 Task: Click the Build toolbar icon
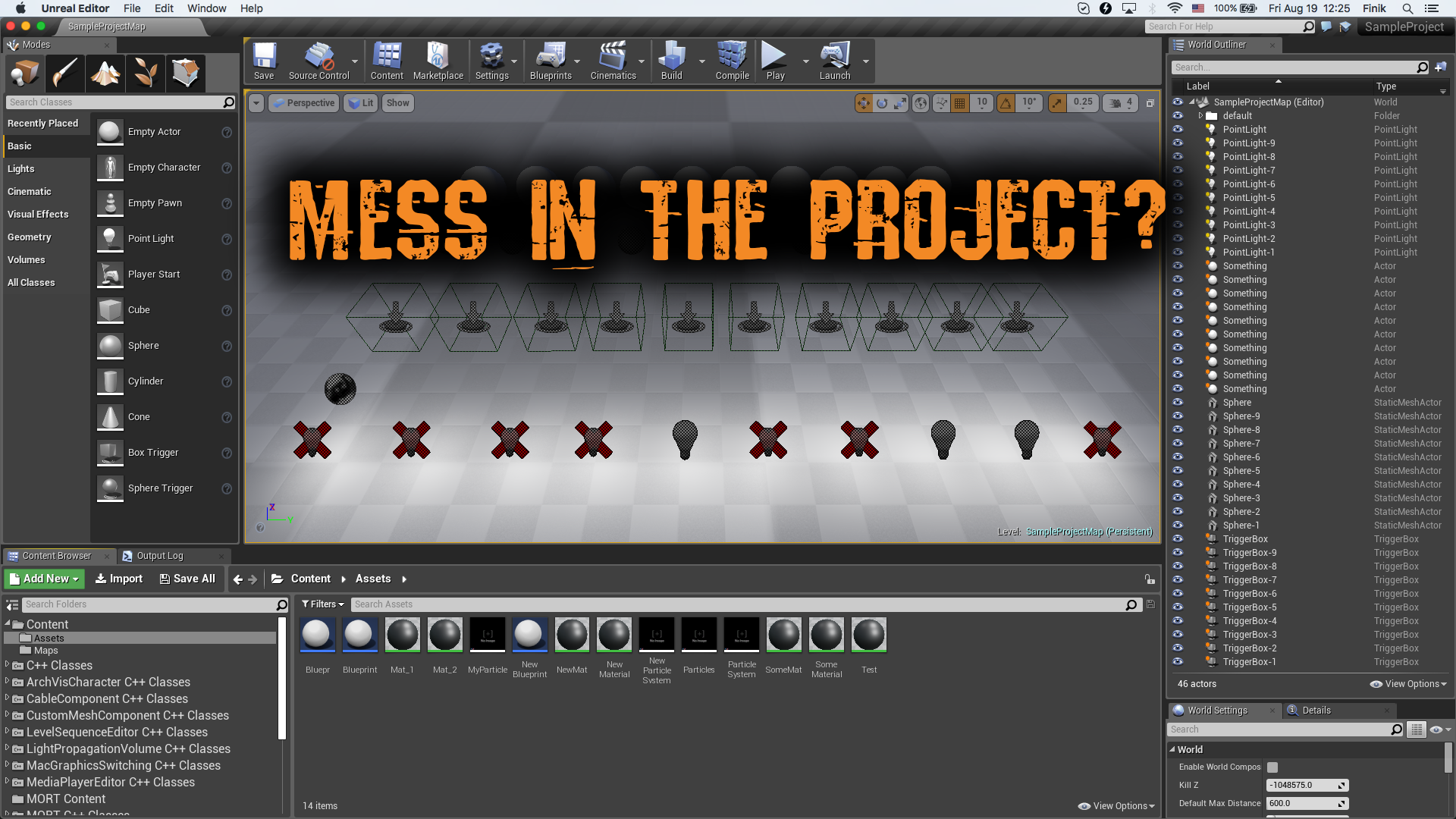[x=672, y=61]
